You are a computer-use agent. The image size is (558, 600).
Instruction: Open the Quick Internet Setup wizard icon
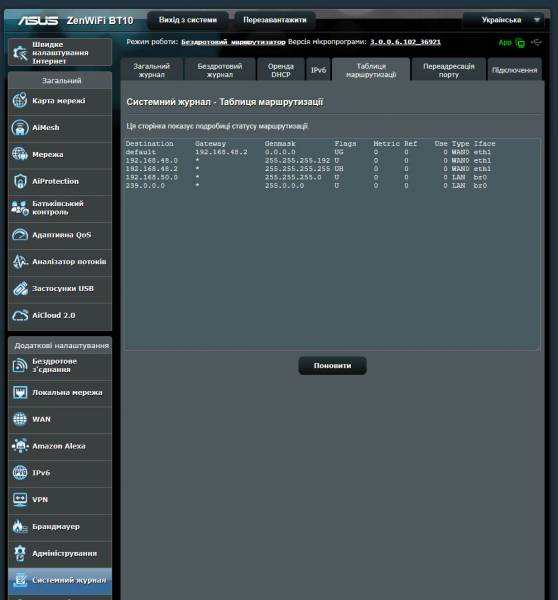20,52
